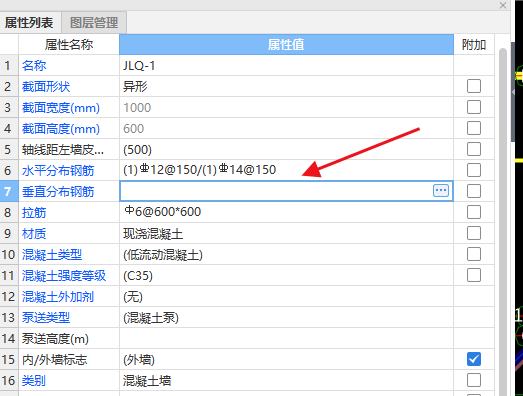
Task: Select the 属性值 column header
Action: point(286,44)
